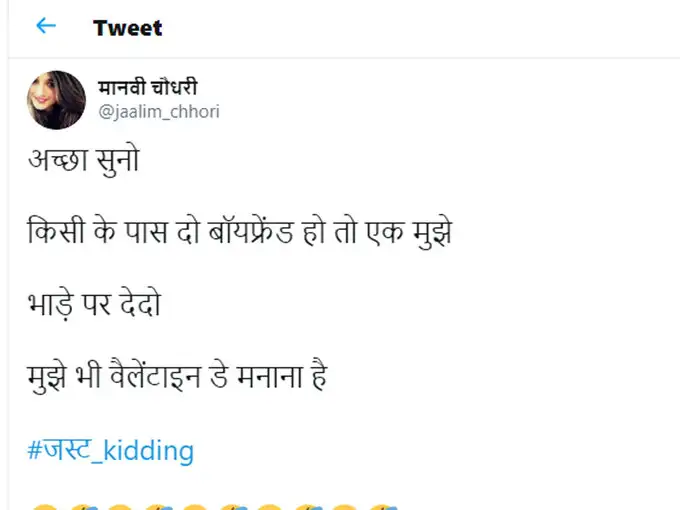Click the Tweet header title

click(127, 27)
